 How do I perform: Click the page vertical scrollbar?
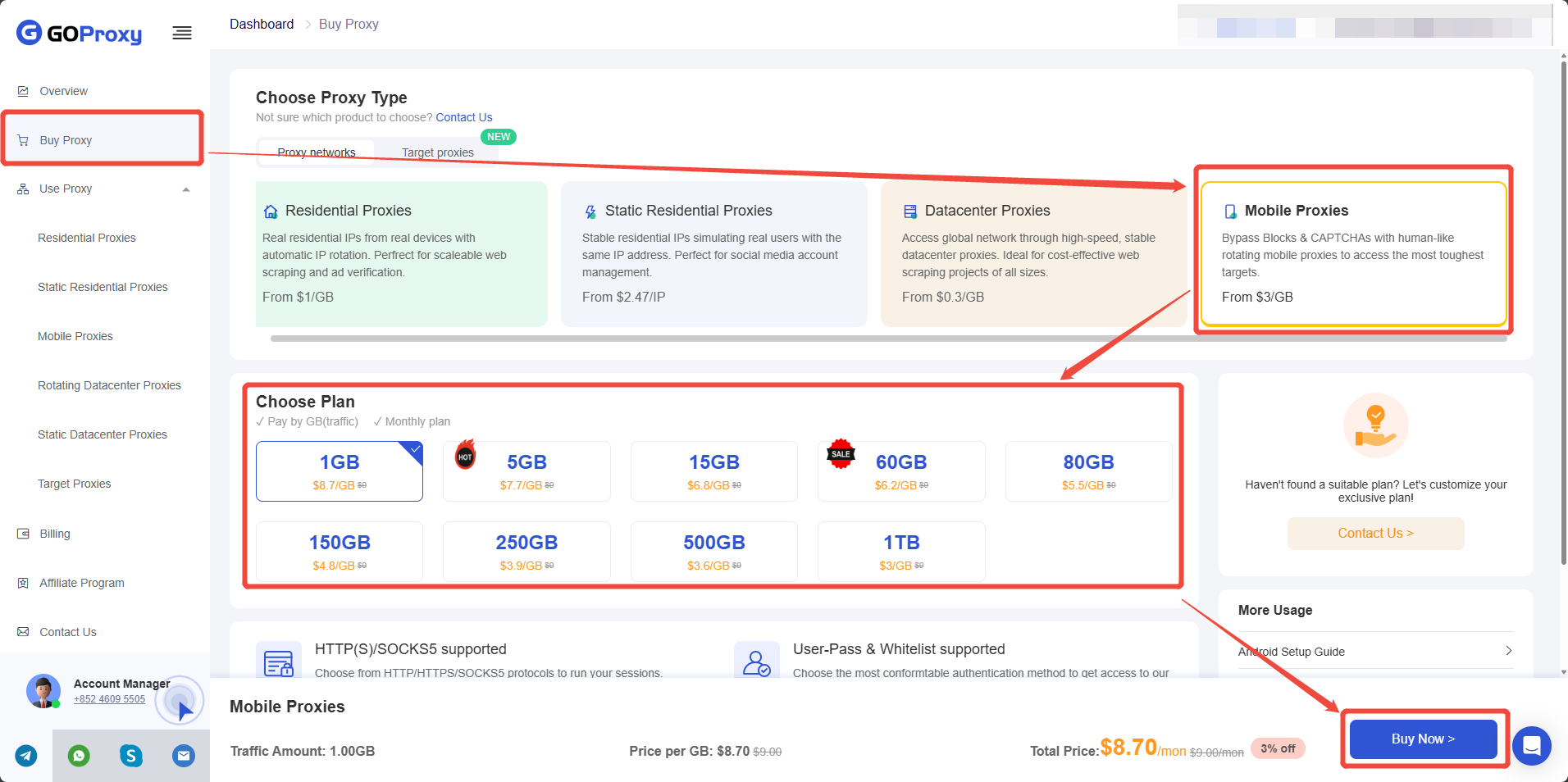1564,311
